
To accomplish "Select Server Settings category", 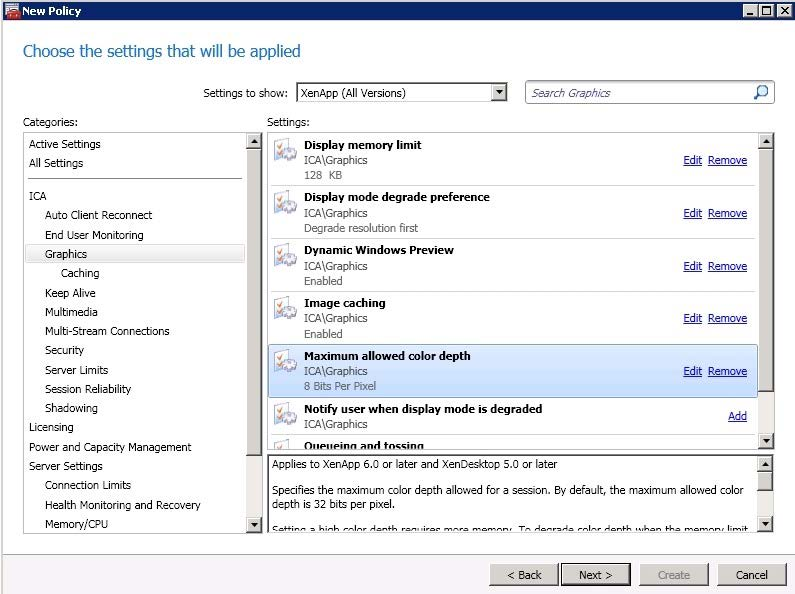I will 65,466.
